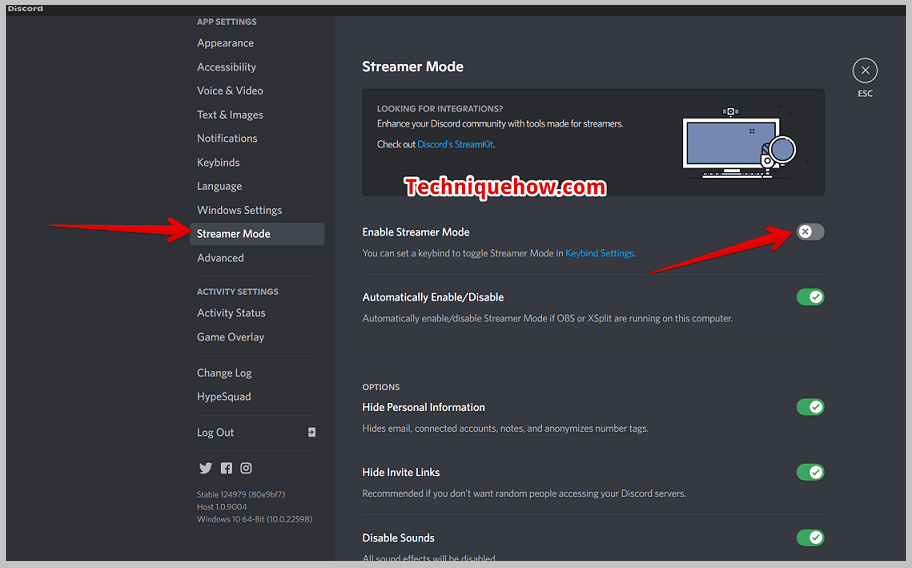The width and height of the screenshot is (912, 568).
Task: Click the 'Streamer Mode' page heading
Action: [x=413, y=66]
